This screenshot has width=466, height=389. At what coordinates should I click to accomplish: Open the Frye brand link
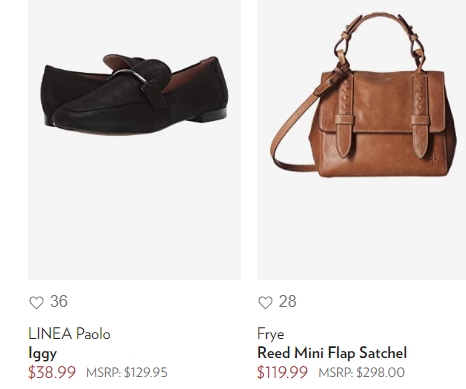point(270,334)
